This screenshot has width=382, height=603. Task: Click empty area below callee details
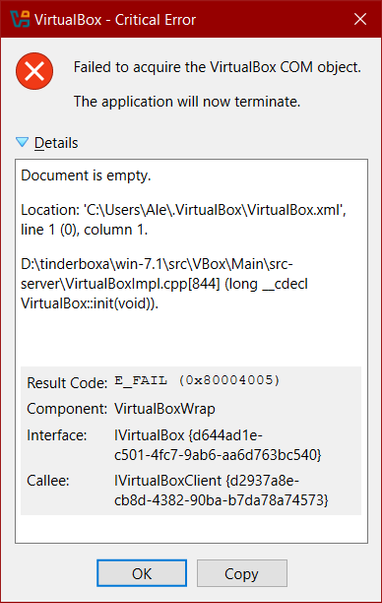[x=191, y=529]
